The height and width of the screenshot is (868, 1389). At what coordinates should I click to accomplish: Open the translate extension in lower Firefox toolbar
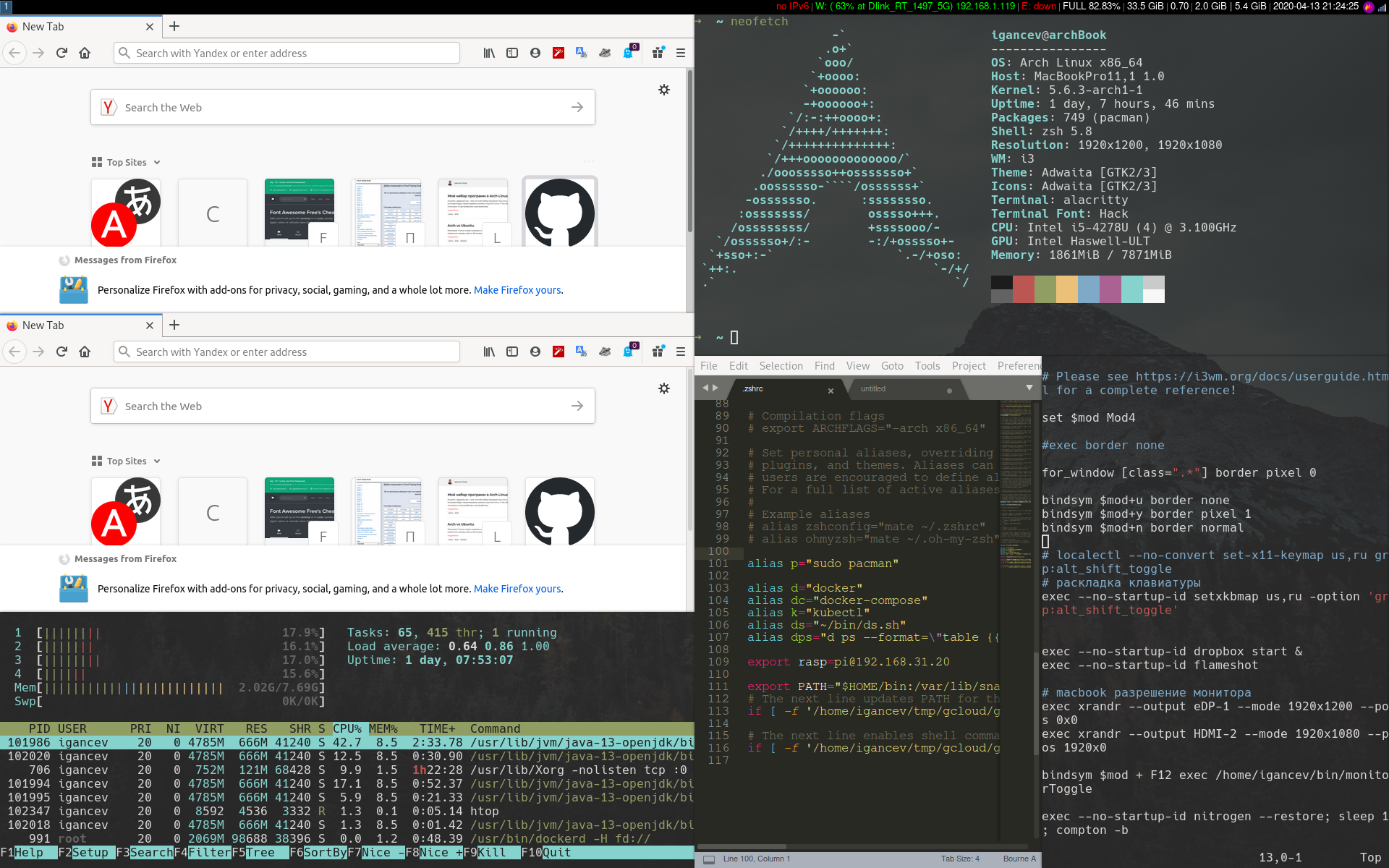tap(581, 352)
